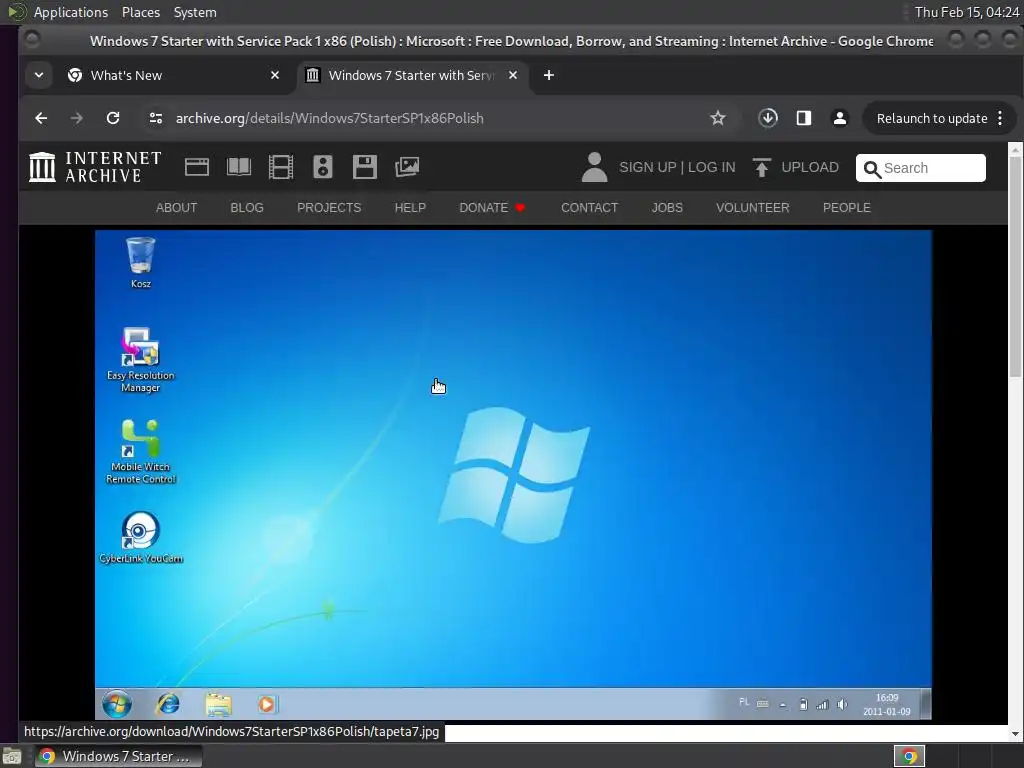Viewport: 1024px width, 768px height.
Task: Click the clock in the top panel
Action: tap(967, 12)
